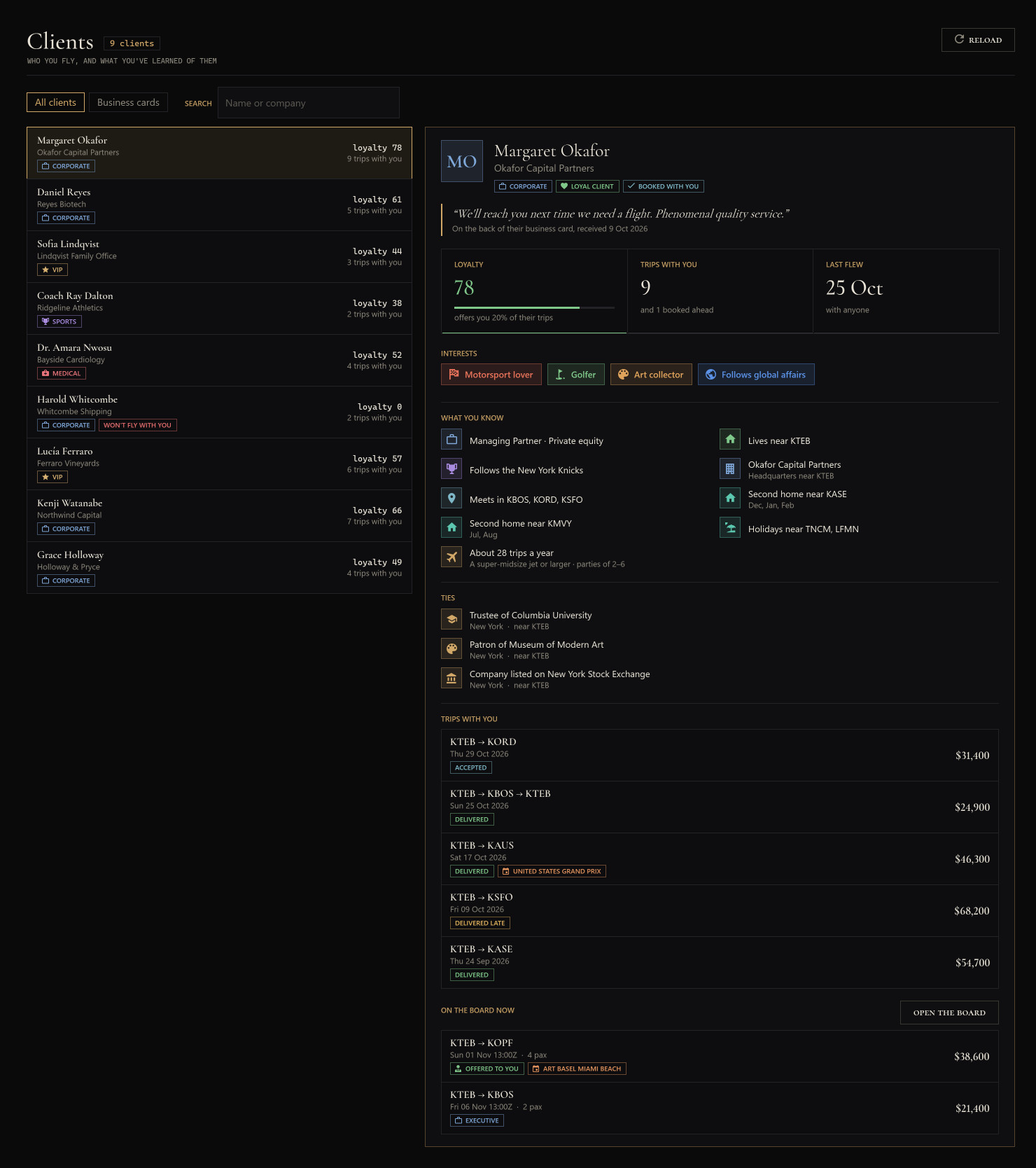
Task: Select Harold Whitcombe in the client list
Action: [x=219, y=412]
